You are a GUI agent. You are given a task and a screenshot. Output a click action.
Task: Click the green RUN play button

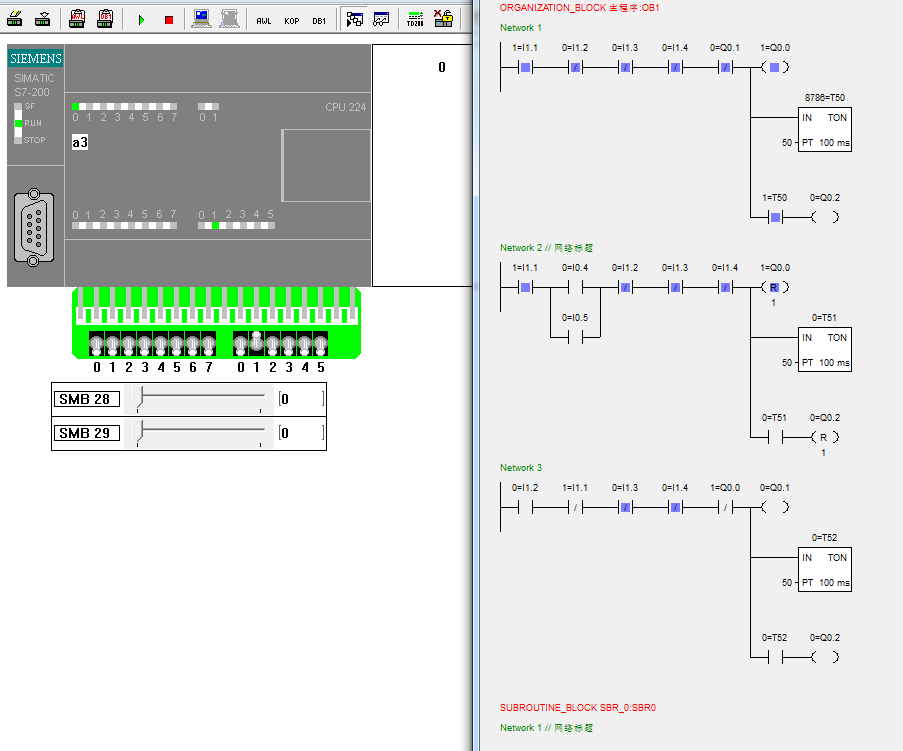[x=141, y=19]
